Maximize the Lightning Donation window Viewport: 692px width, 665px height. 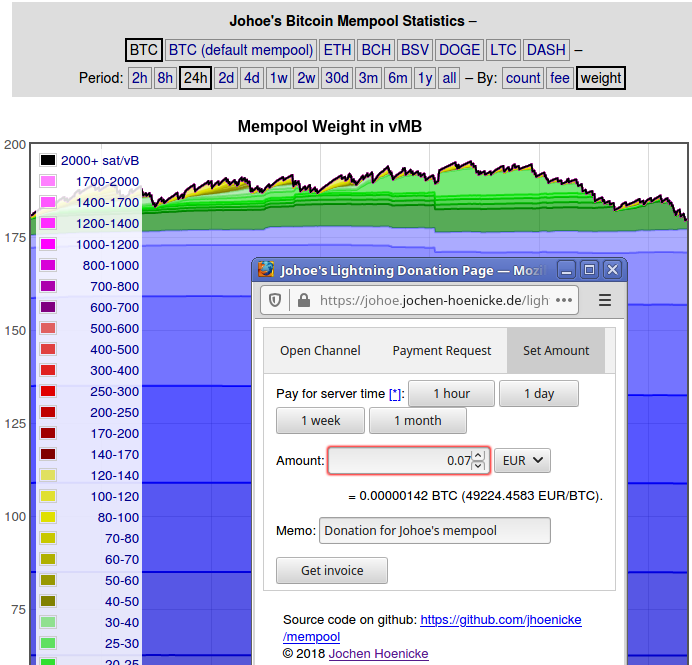point(590,270)
